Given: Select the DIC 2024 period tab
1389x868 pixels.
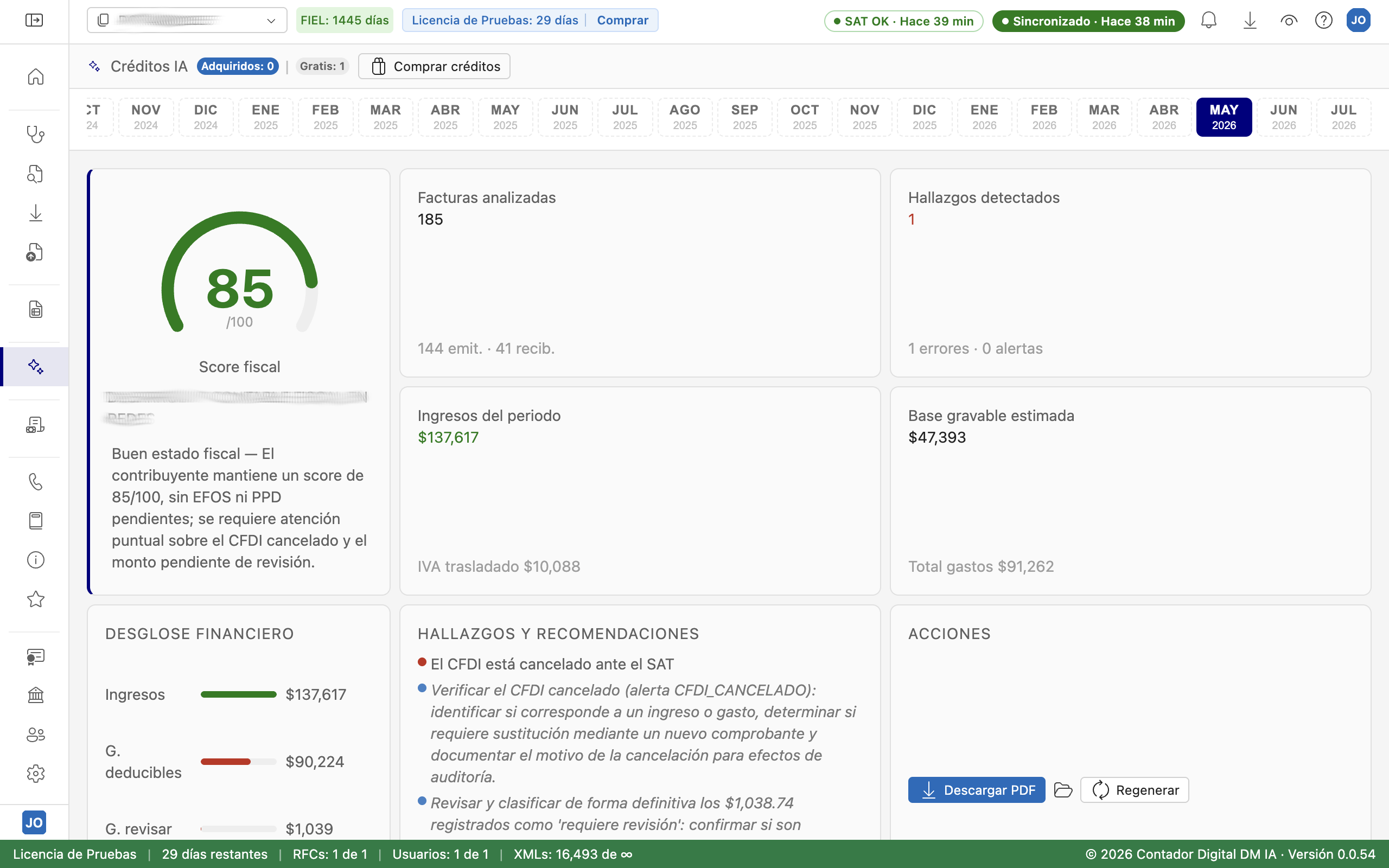Looking at the screenshot, I should [206, 117].
